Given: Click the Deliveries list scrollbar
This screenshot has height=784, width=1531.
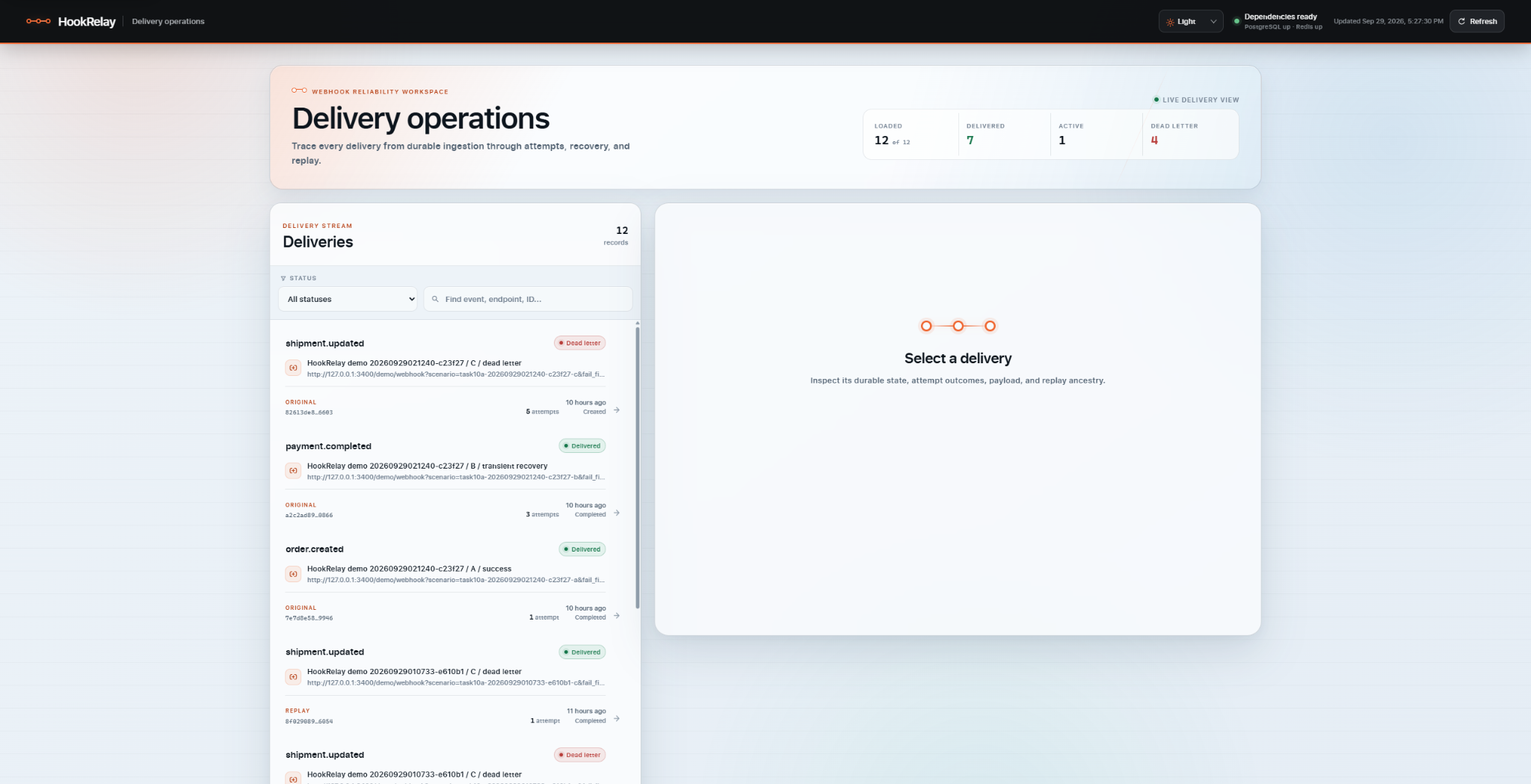Looking at the screenshot, I should coord(638,466).
